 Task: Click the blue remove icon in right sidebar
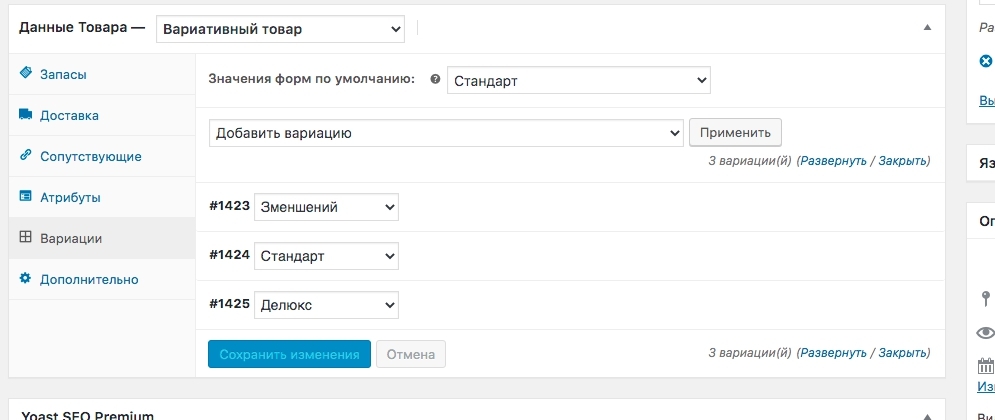point(985,60)
